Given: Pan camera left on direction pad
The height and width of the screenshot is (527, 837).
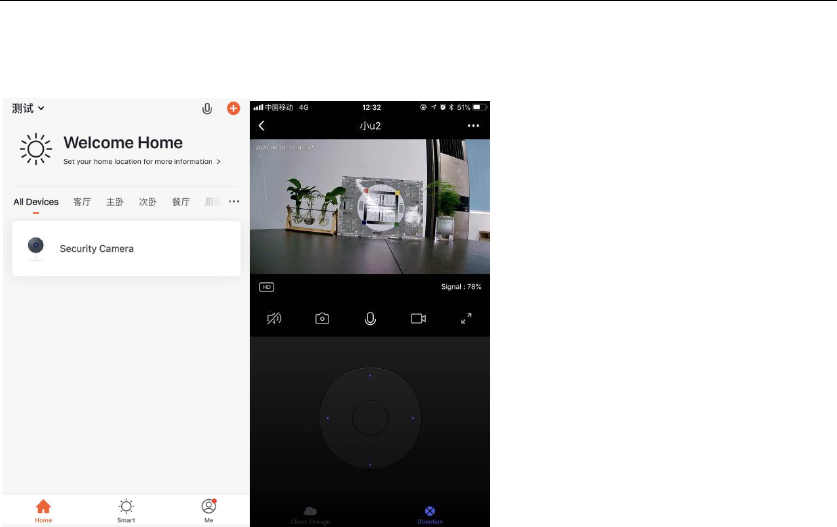Looking at the screenshot, I should [x=327, y=418].
